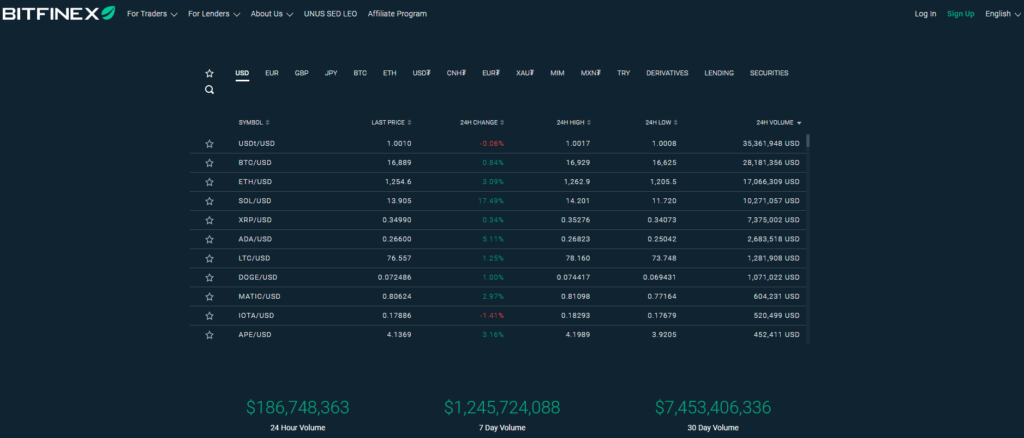Screen dimensions: 1024x438
Task: Open the XRP/USD pair row
Action: click(x=500, y=220)
